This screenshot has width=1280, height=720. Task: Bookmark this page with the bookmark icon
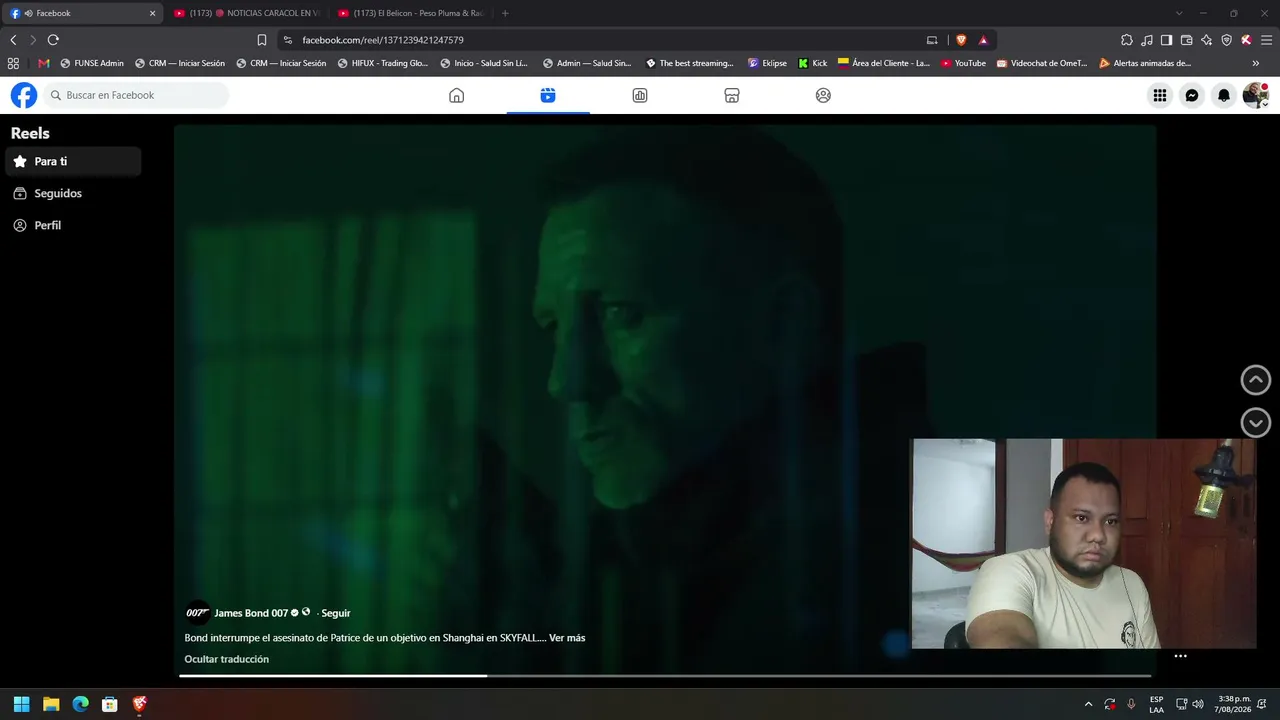[x=262, y=40]
